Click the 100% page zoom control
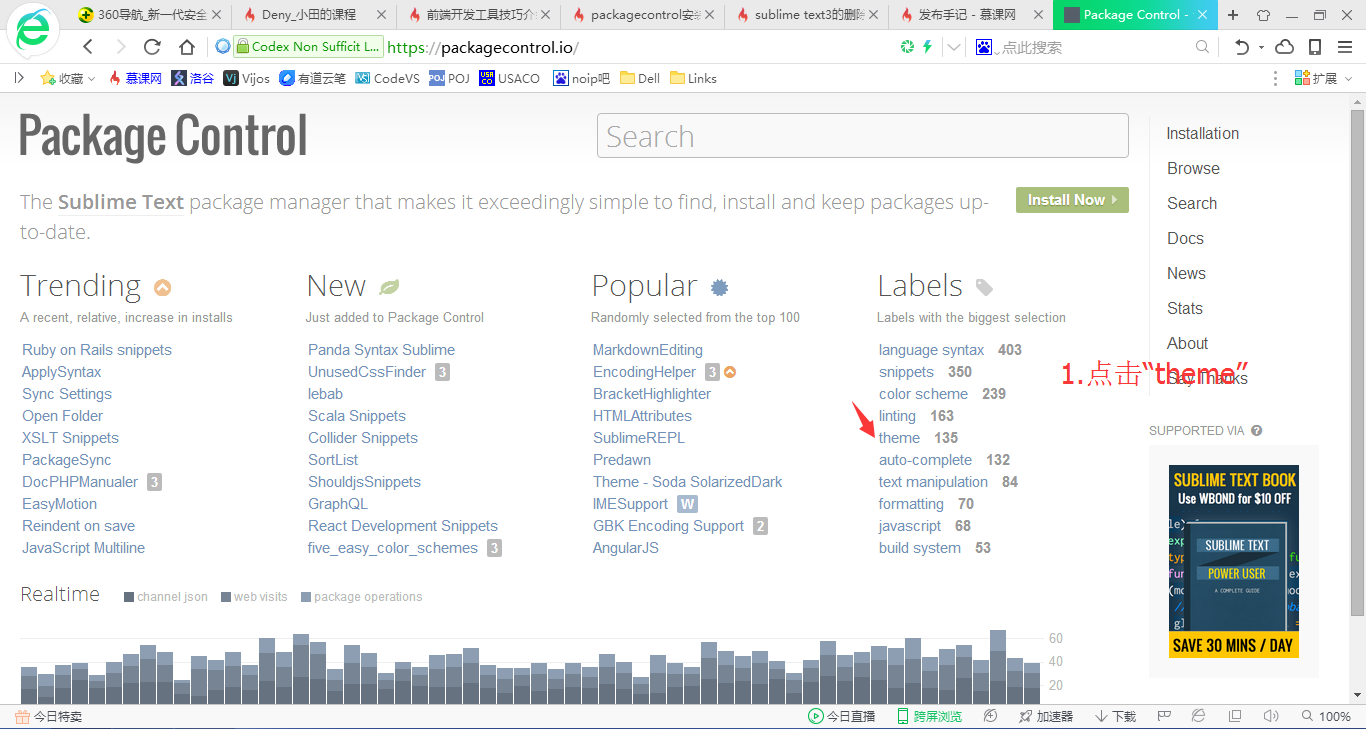This screenshot has width=1366, height=729. click(1326, 716)
